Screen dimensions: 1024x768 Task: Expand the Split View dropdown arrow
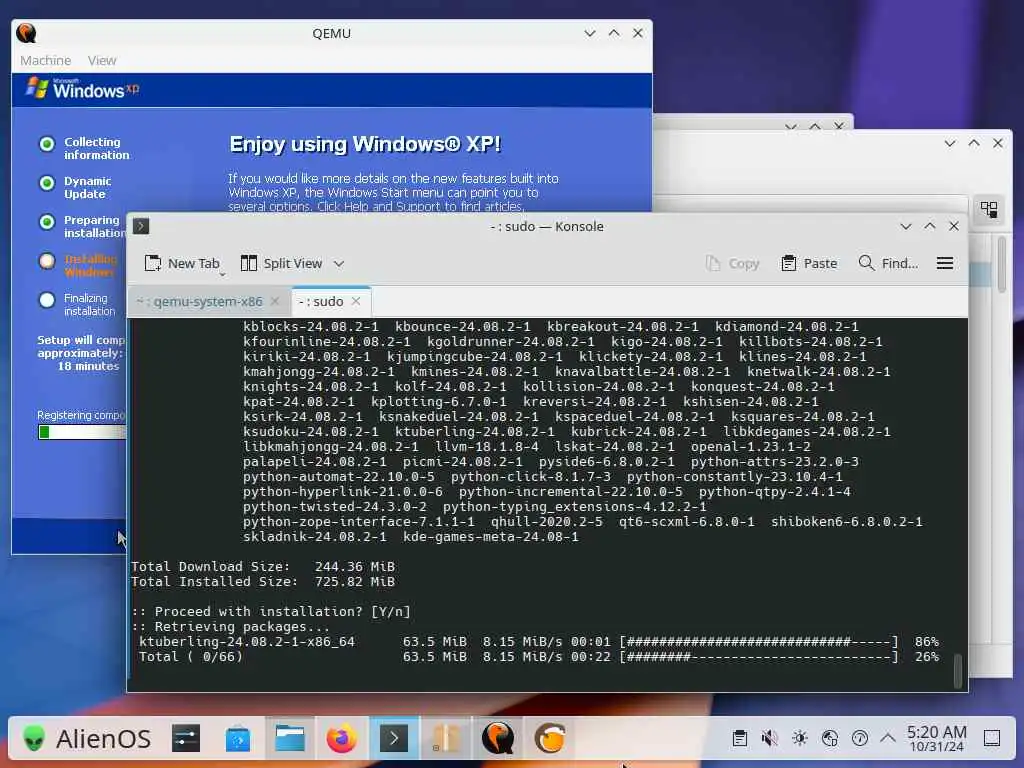pos(338,264)
